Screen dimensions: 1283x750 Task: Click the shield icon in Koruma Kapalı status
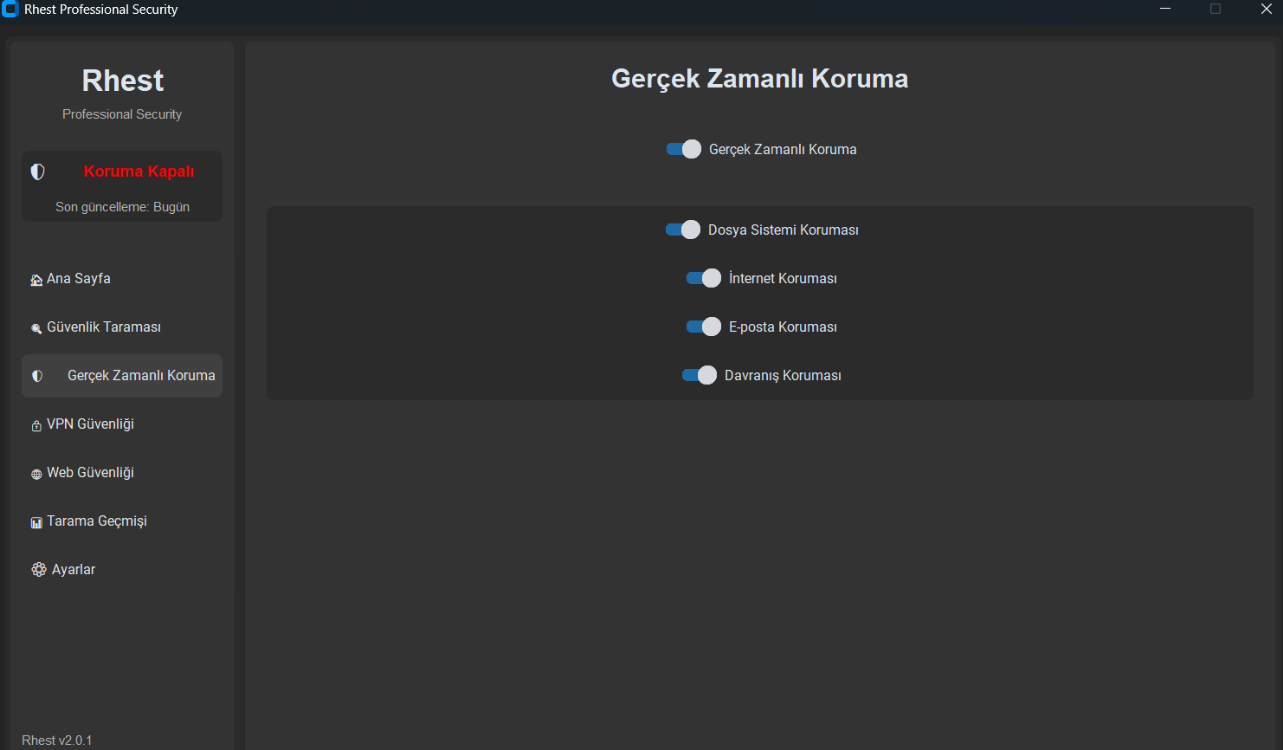click(x=38, y=172)
